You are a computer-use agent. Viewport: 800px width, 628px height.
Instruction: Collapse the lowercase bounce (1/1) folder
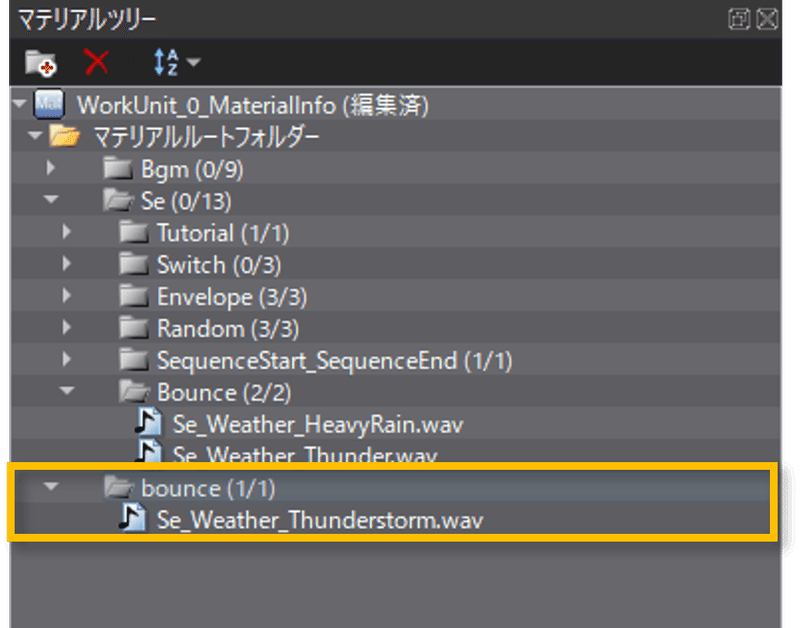(x=51, y=486)
